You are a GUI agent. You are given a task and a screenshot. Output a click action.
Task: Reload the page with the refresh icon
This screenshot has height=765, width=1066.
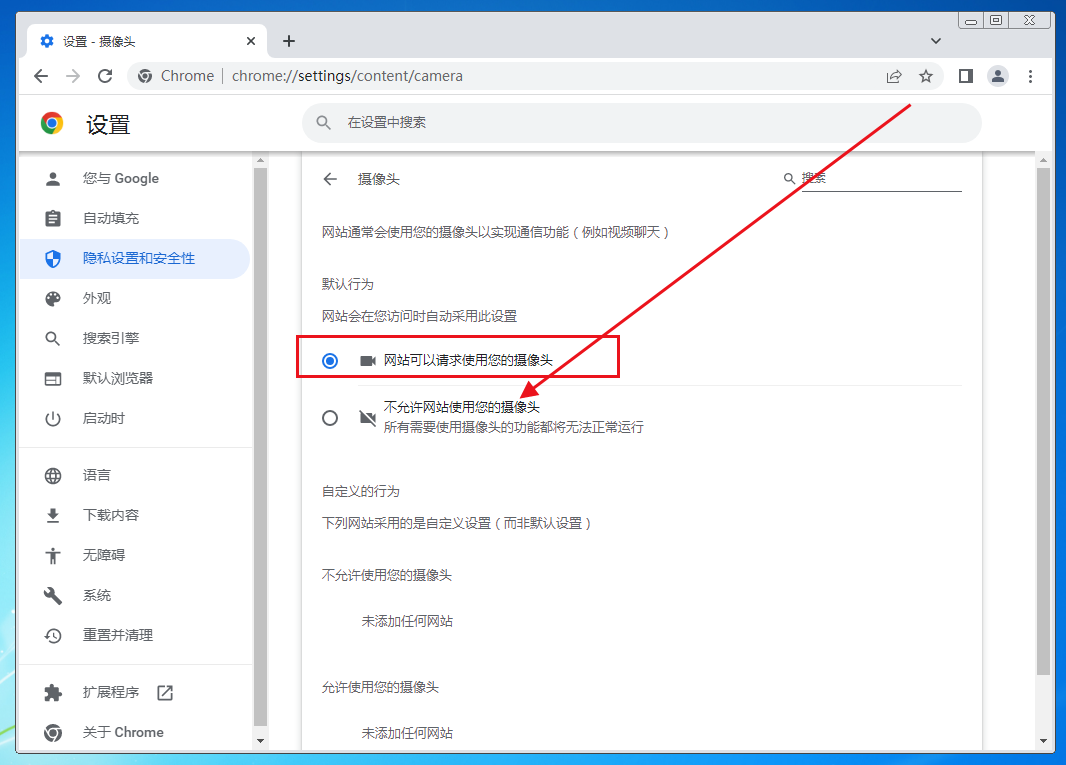coord(105,76)
